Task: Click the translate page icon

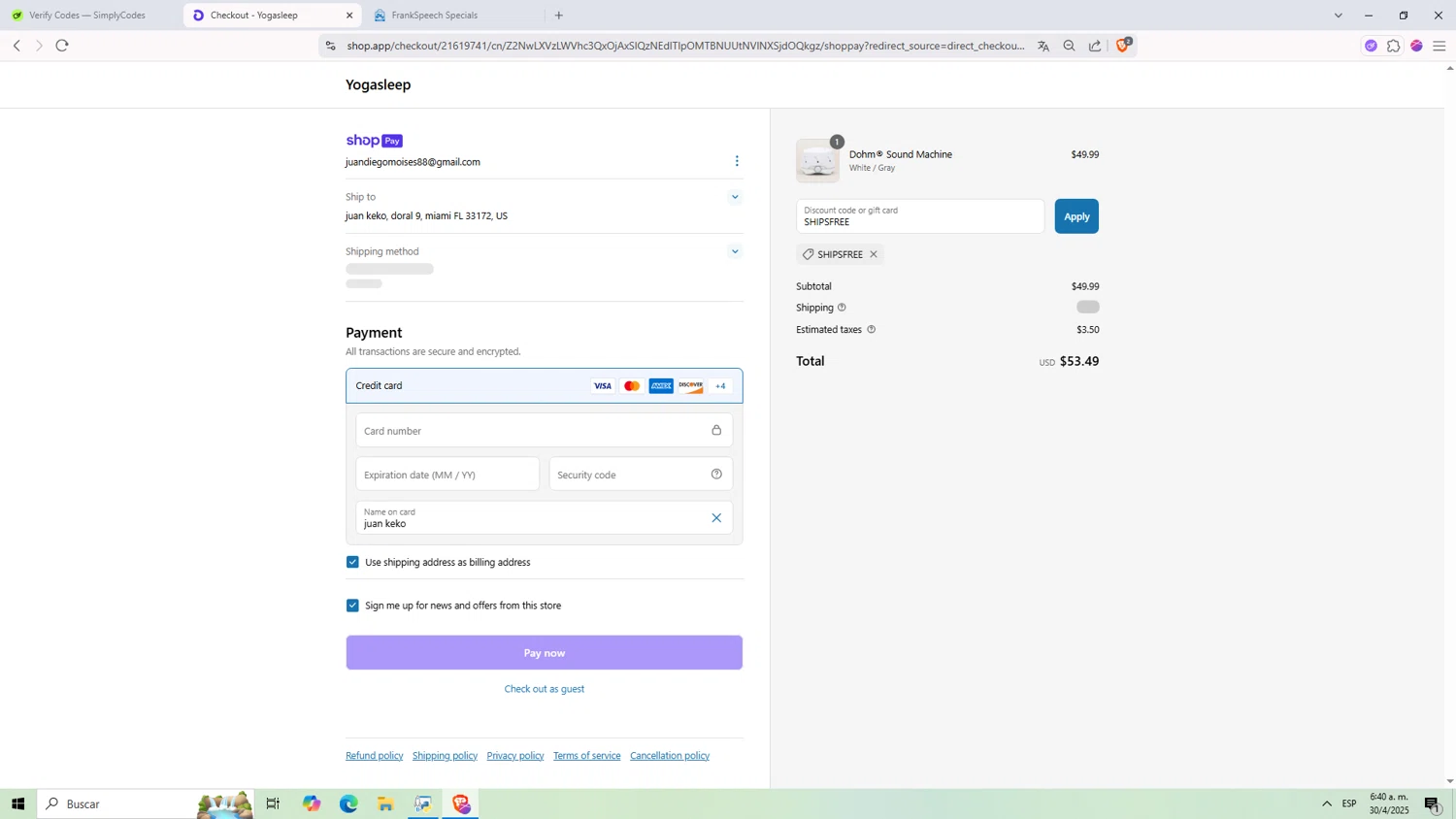Action: pos(1043,46)
